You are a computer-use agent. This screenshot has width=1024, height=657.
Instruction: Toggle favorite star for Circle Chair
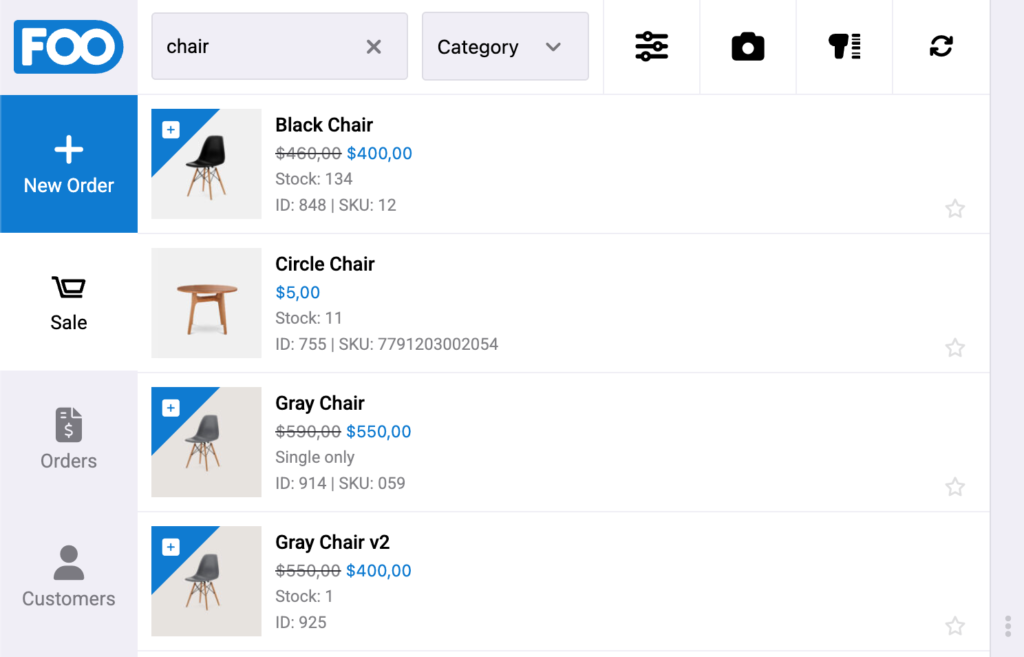[x=955, y=347]
